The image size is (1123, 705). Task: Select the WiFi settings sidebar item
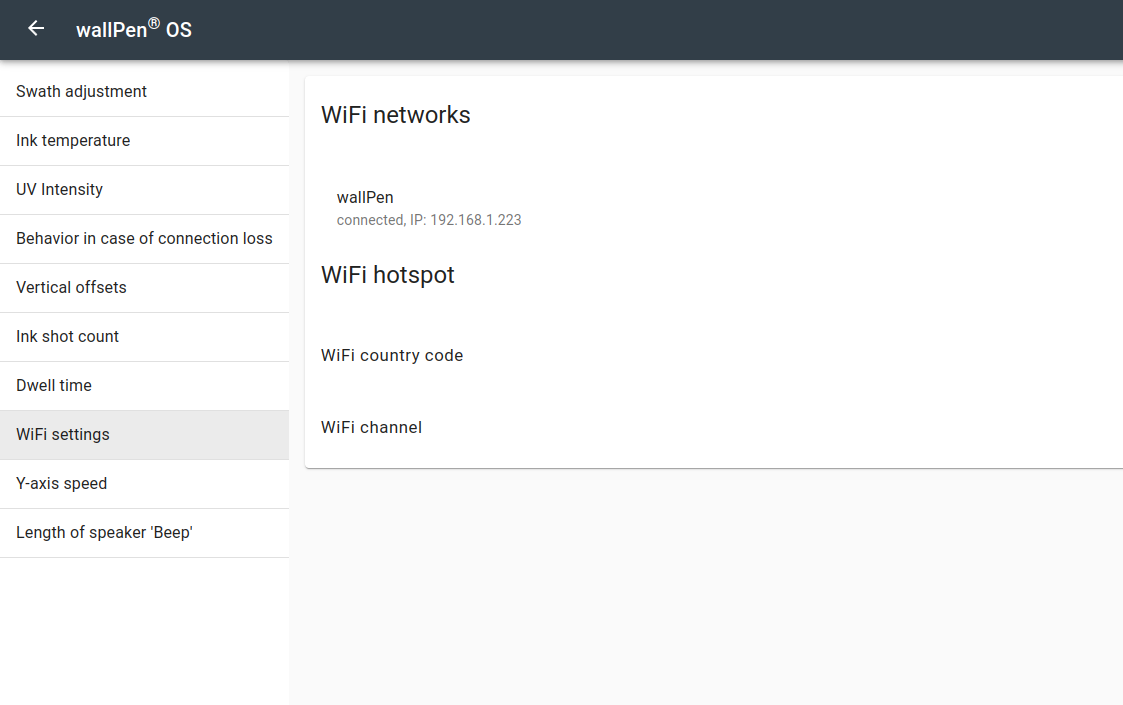[x=145, y=435]
